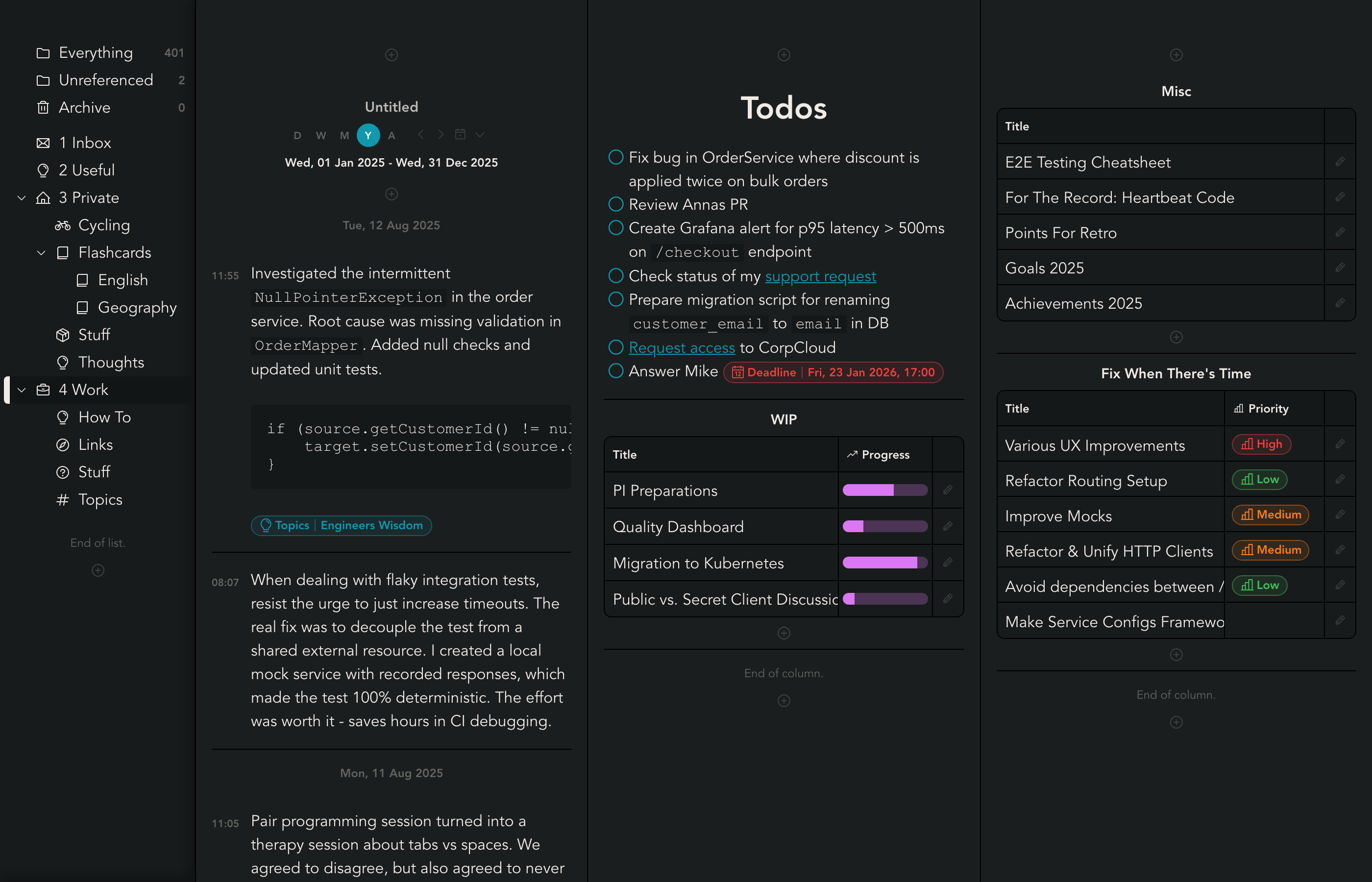Click the add icon below the WIP table

[784, 633]
